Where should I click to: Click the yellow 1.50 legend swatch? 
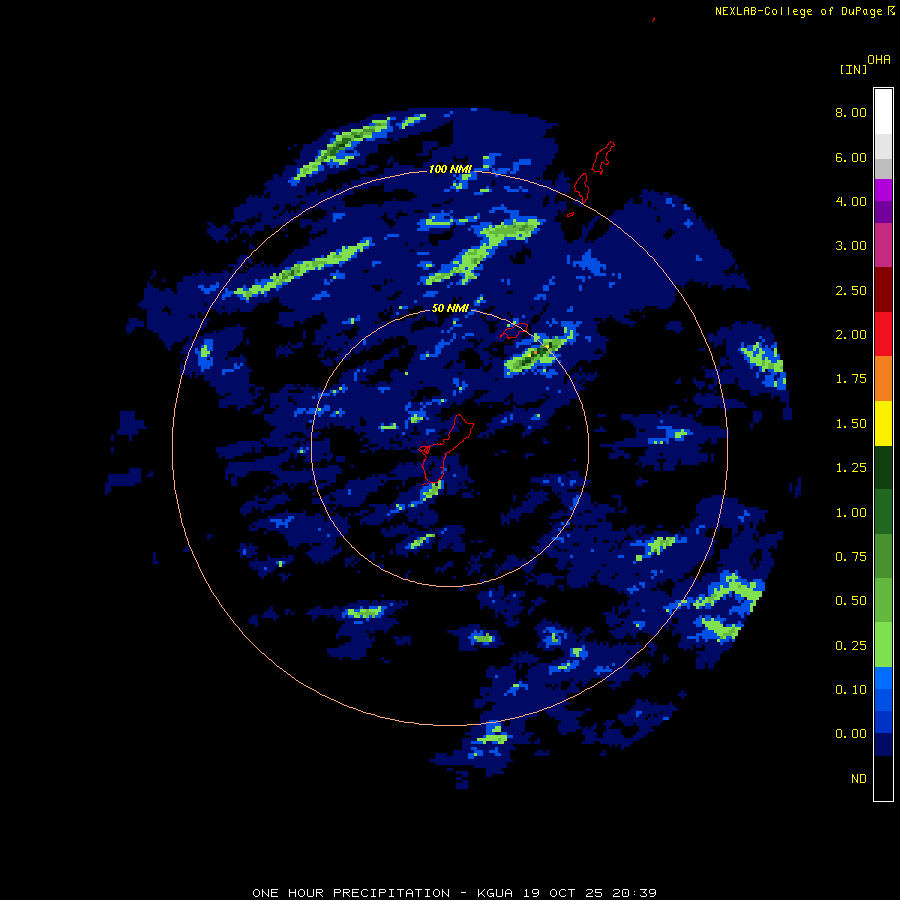pyautogui.click(x=883, y=423)
